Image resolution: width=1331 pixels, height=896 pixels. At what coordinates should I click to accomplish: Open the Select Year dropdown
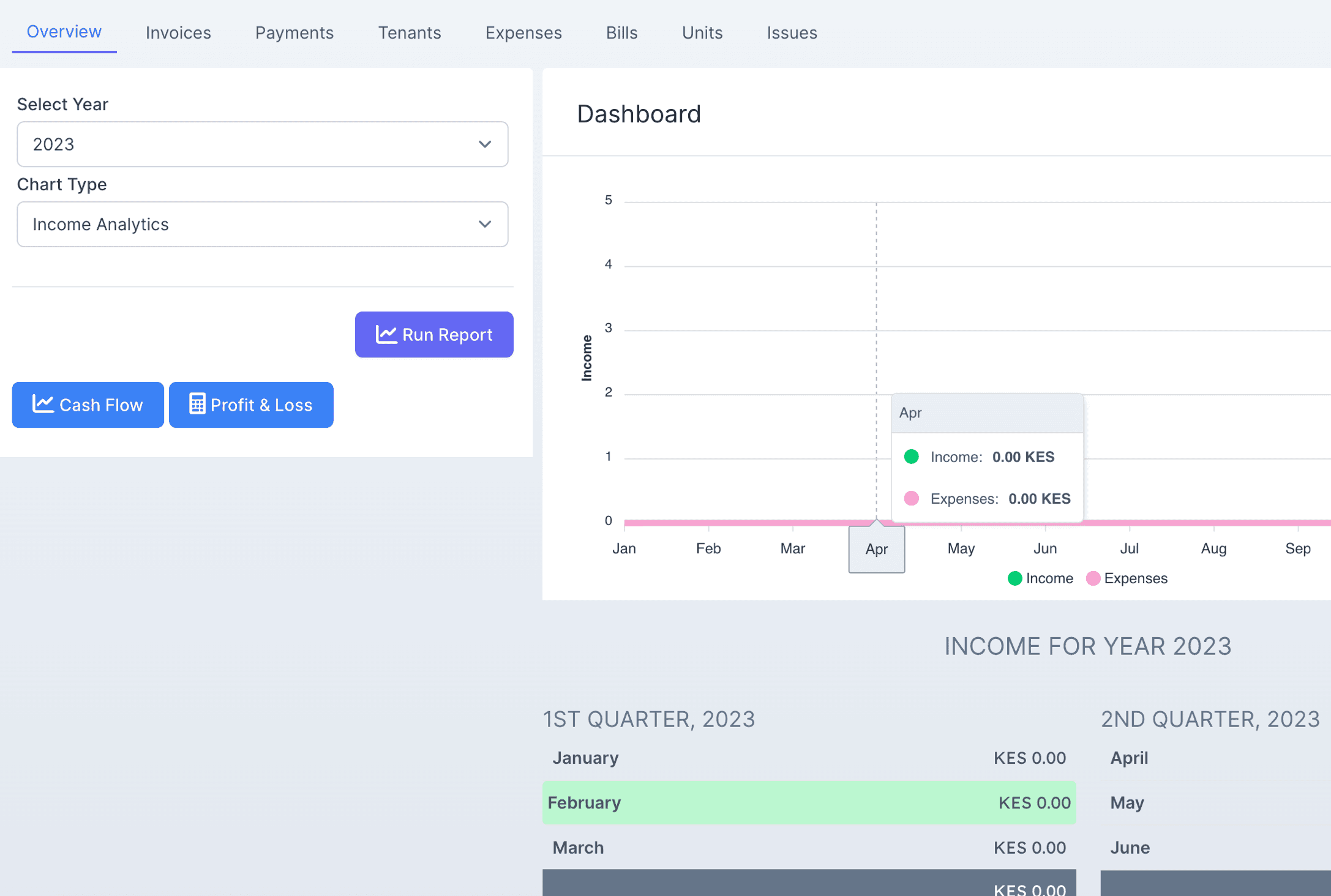[262, 144]
